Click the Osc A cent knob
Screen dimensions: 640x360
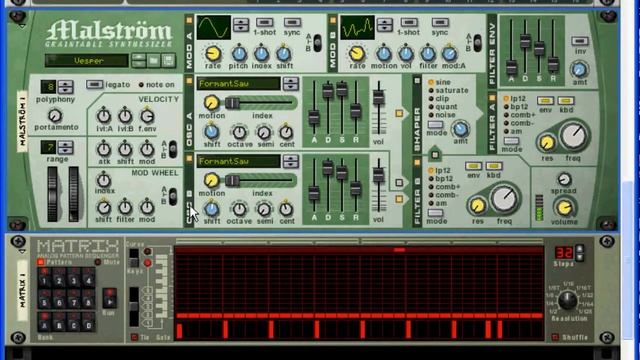286,132
